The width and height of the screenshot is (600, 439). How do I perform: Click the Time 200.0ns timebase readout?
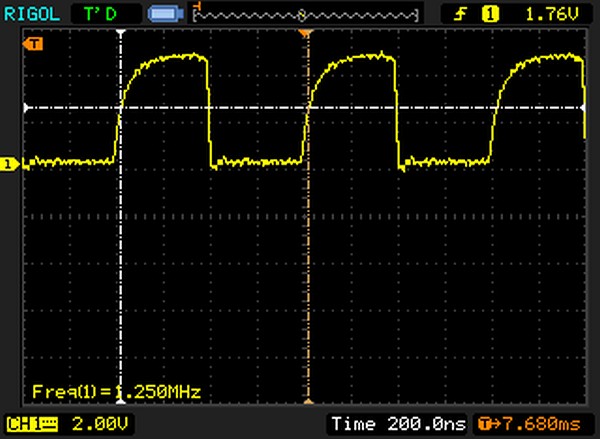(x=398, y=424)
